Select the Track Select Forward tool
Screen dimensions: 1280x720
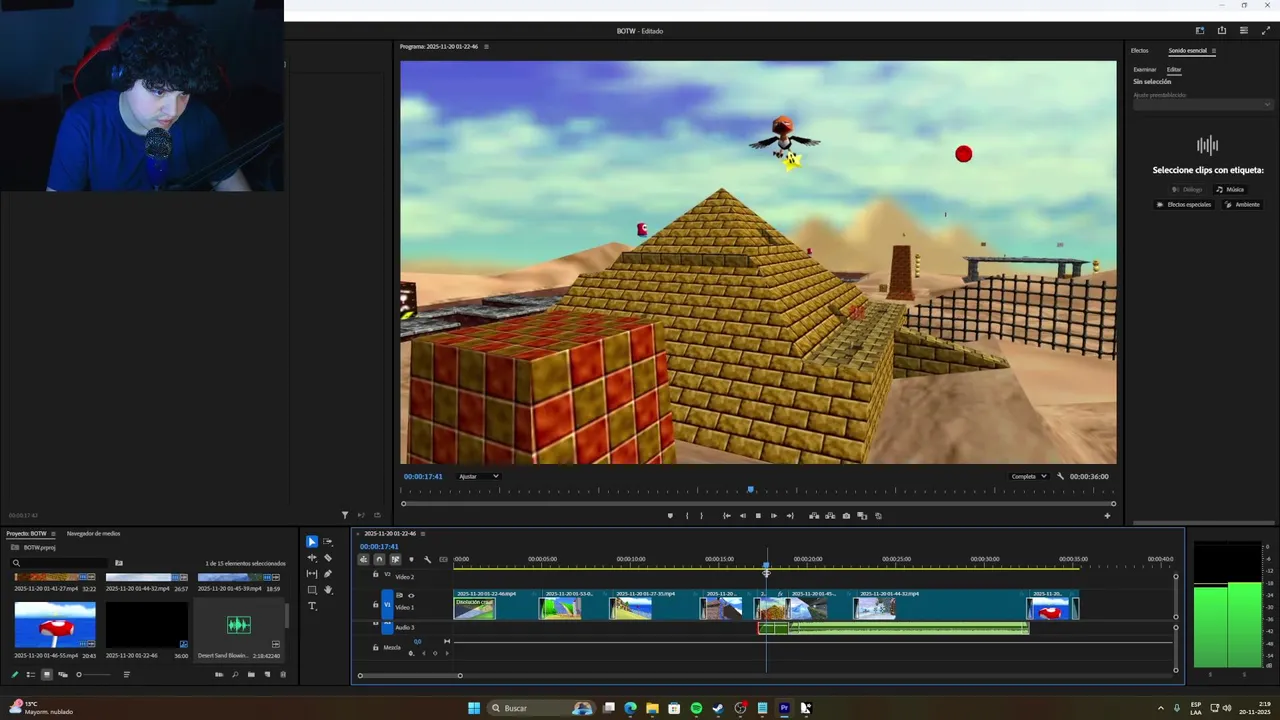(x=327, y=542)
